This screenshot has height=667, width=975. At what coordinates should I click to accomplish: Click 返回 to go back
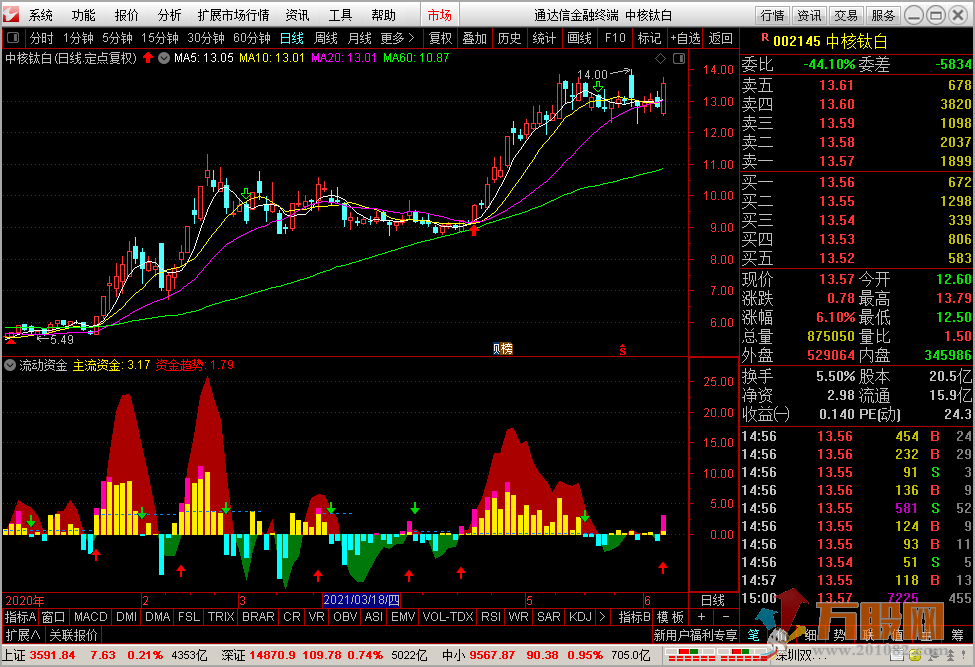[x=720, y=39]
